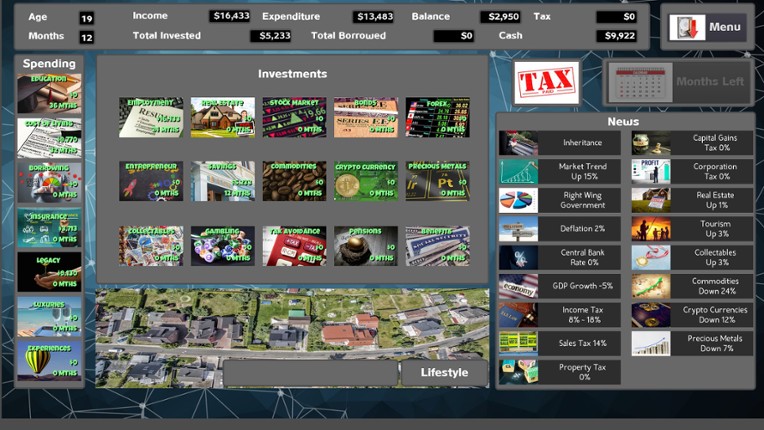The image size is (764, 430).
Task: View the Inheritance news item
Action: (560, 143)
